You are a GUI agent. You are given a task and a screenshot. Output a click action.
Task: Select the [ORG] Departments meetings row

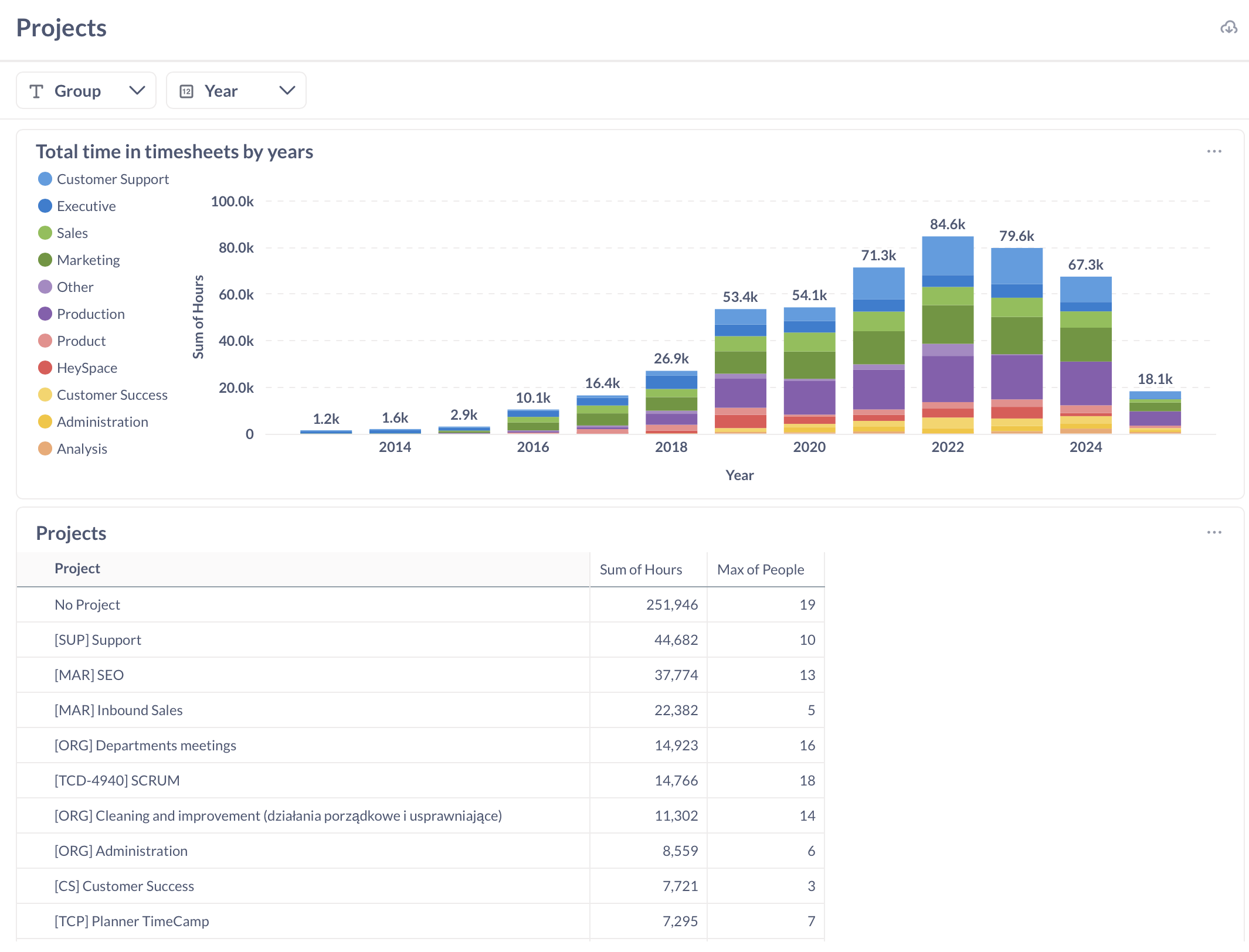click(x=420, y=745)
